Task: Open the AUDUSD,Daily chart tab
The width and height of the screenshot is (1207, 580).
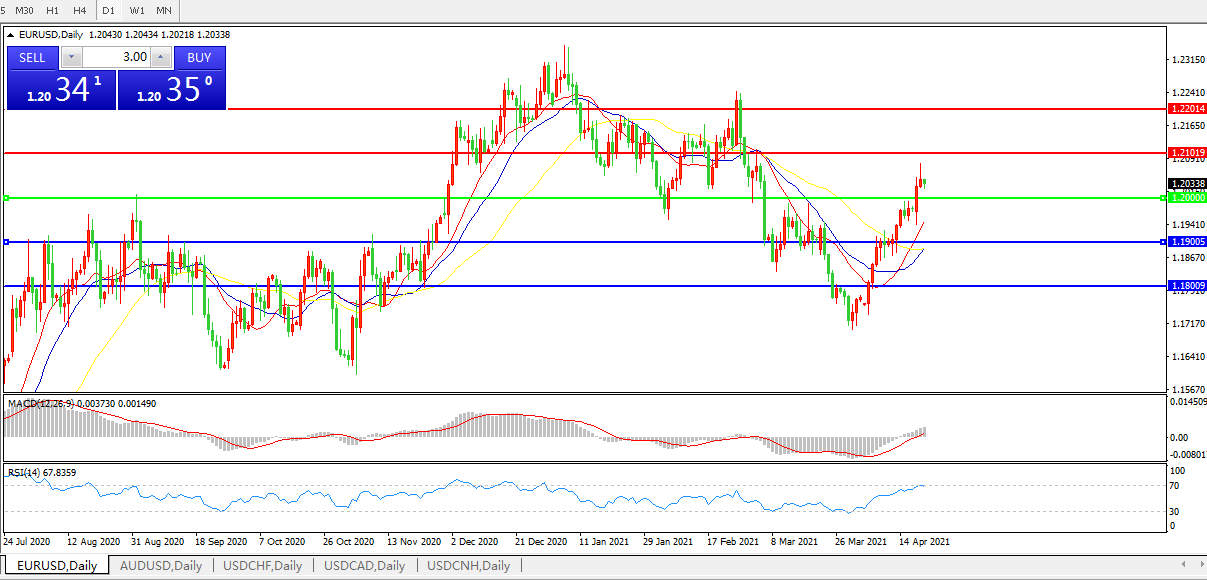Action: (160, 566)
